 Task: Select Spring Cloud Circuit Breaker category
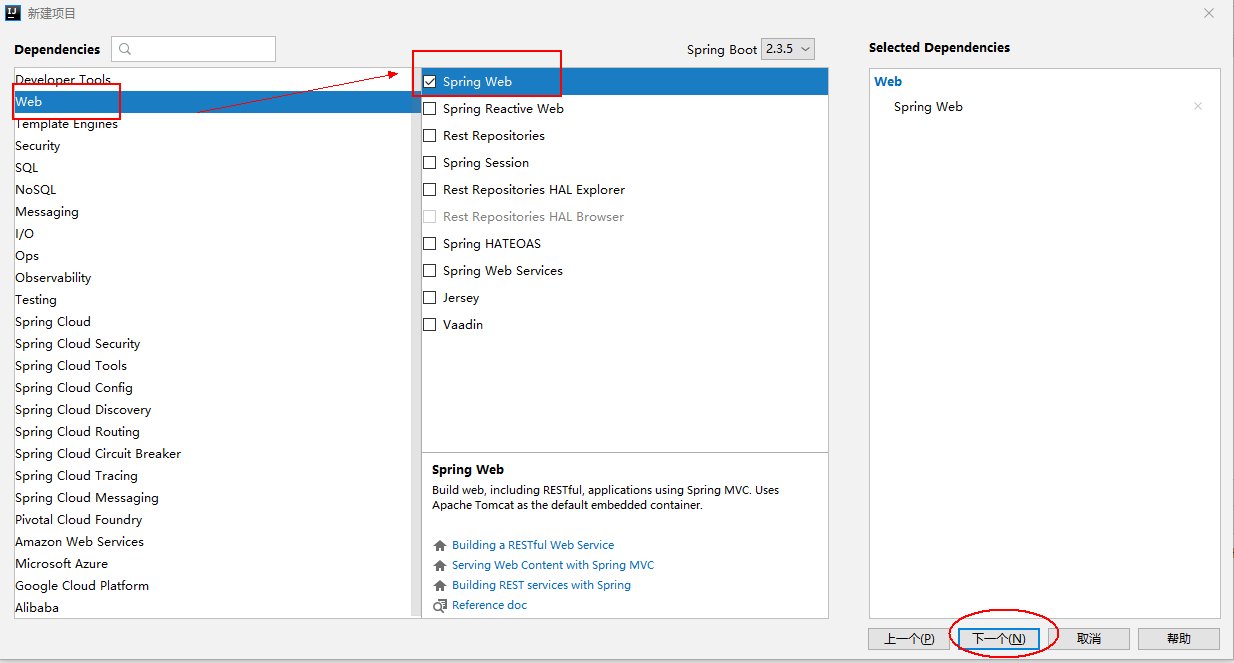pos(212,454)
